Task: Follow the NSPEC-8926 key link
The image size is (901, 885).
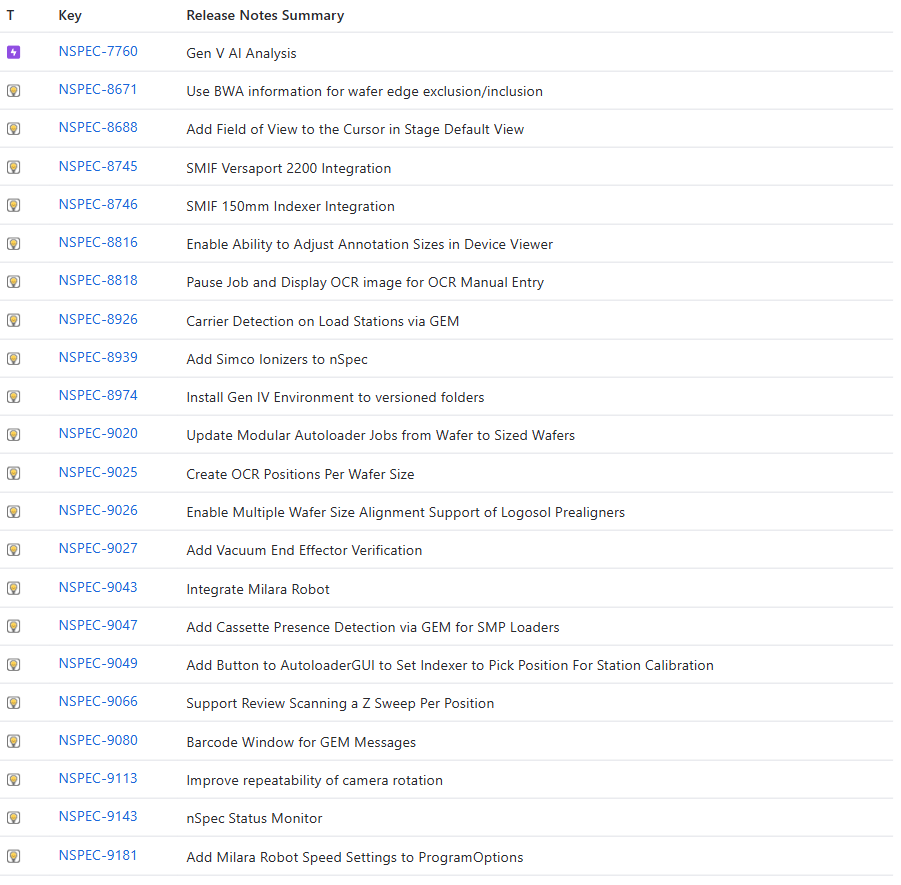Action: [x=98, y=319]
